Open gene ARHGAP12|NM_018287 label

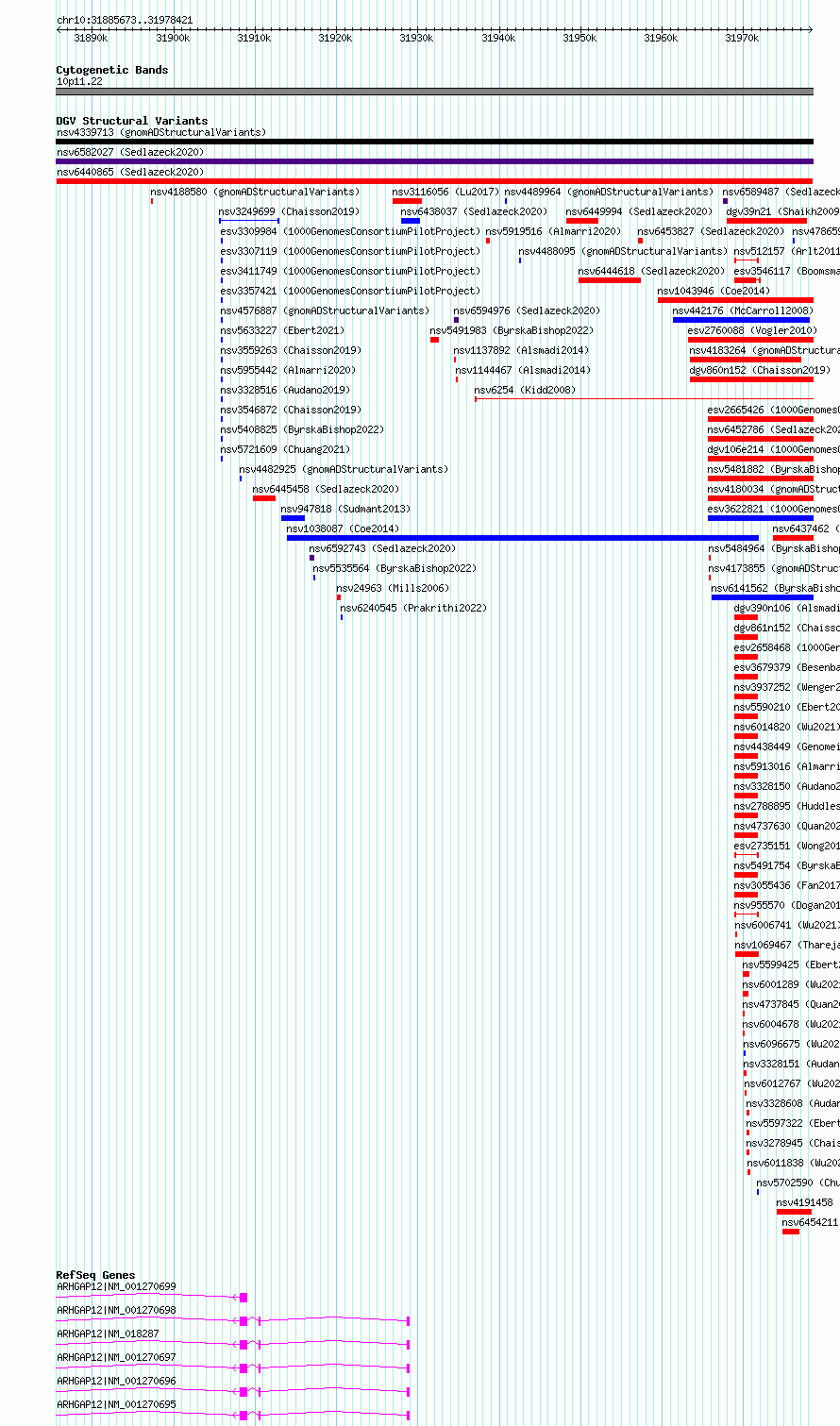click(108, 1334)
